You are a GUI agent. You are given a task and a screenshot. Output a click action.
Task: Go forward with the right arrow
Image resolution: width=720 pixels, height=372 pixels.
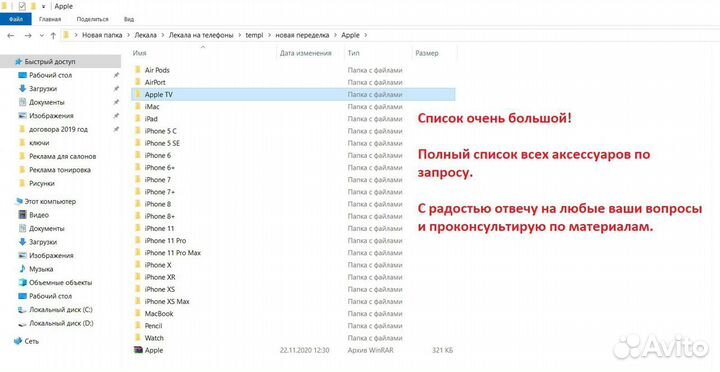[x=28, y=35]
